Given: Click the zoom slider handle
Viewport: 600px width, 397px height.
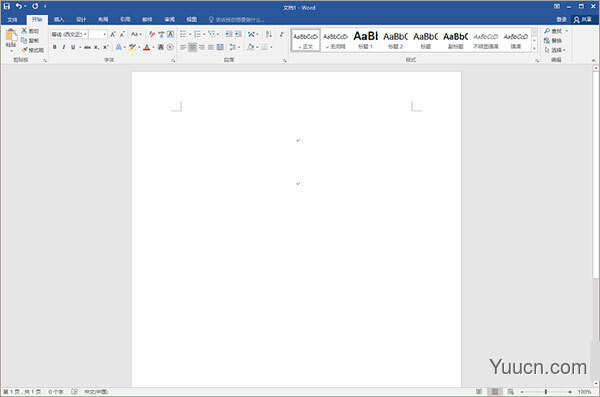Looking at the screenshot, I should pyautogui.click(x=546, y=392).
